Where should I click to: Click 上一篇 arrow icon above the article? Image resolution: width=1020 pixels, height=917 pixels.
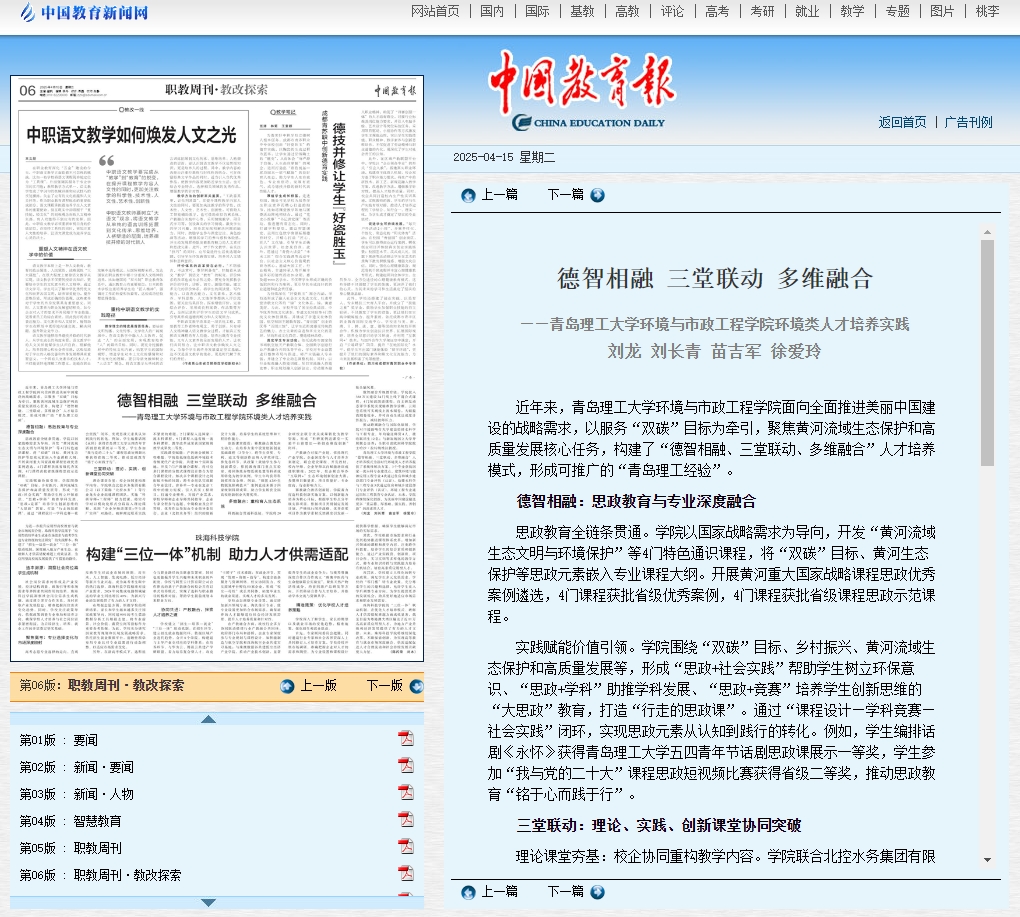(468, 195)
